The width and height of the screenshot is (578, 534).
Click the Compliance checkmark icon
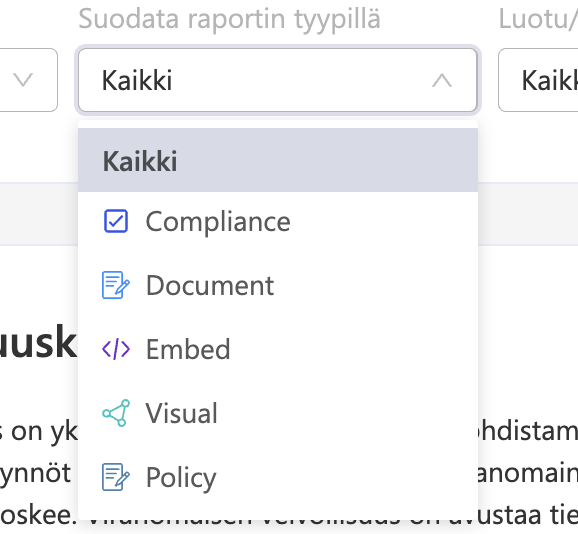[116, 221]
